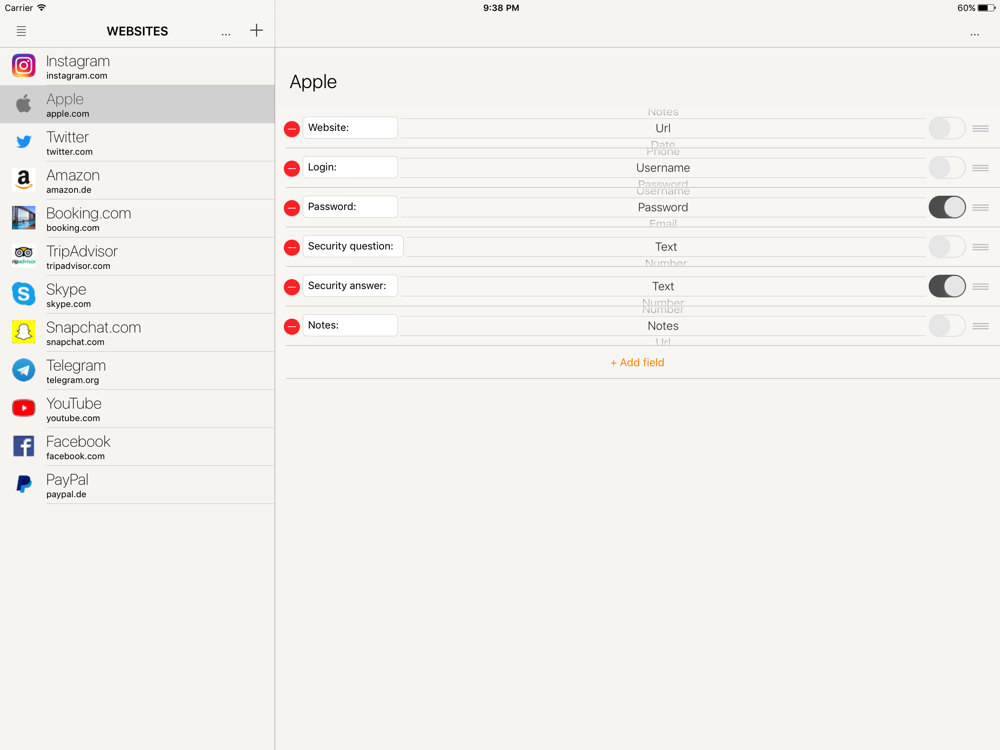The image size is (1000, 750).
Task: Delete the Security answer field with red minus
Action: 291,287
